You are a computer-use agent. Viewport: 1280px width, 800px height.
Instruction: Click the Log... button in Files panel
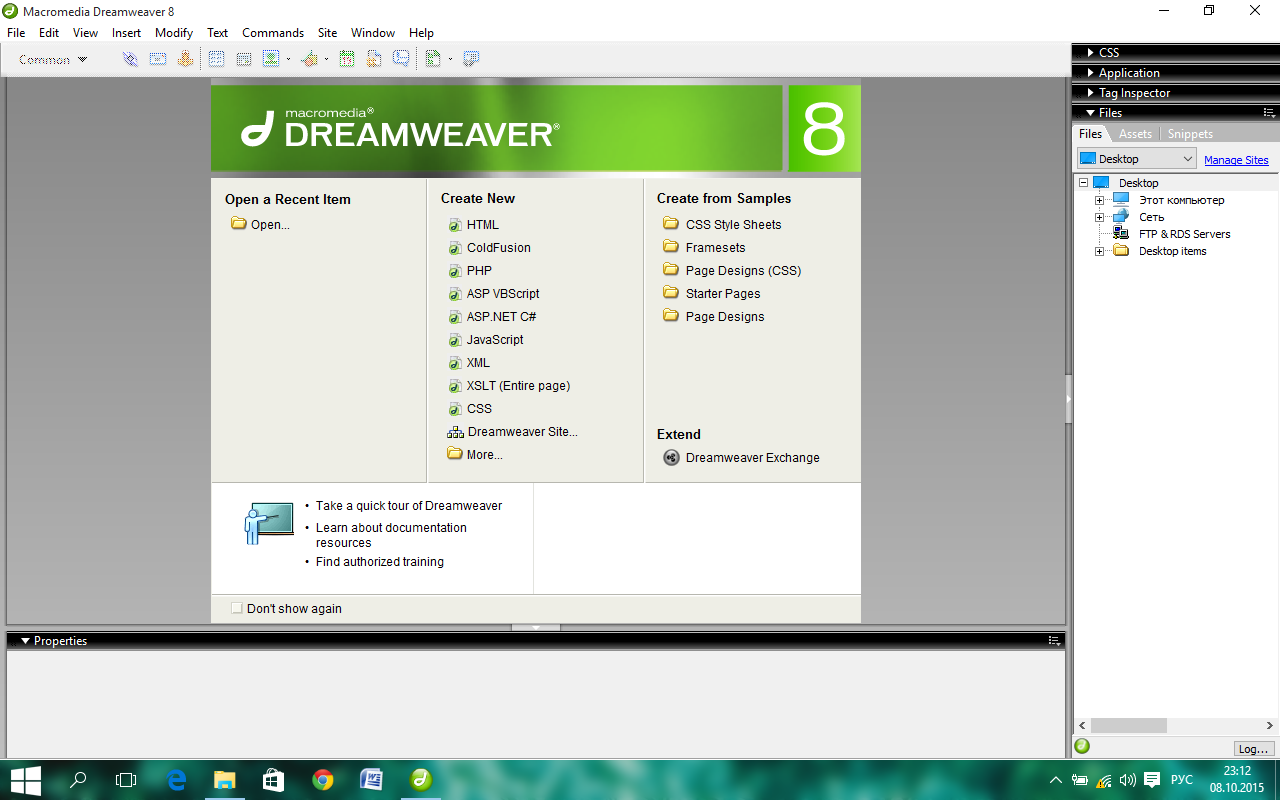[x=1253, y=748]
